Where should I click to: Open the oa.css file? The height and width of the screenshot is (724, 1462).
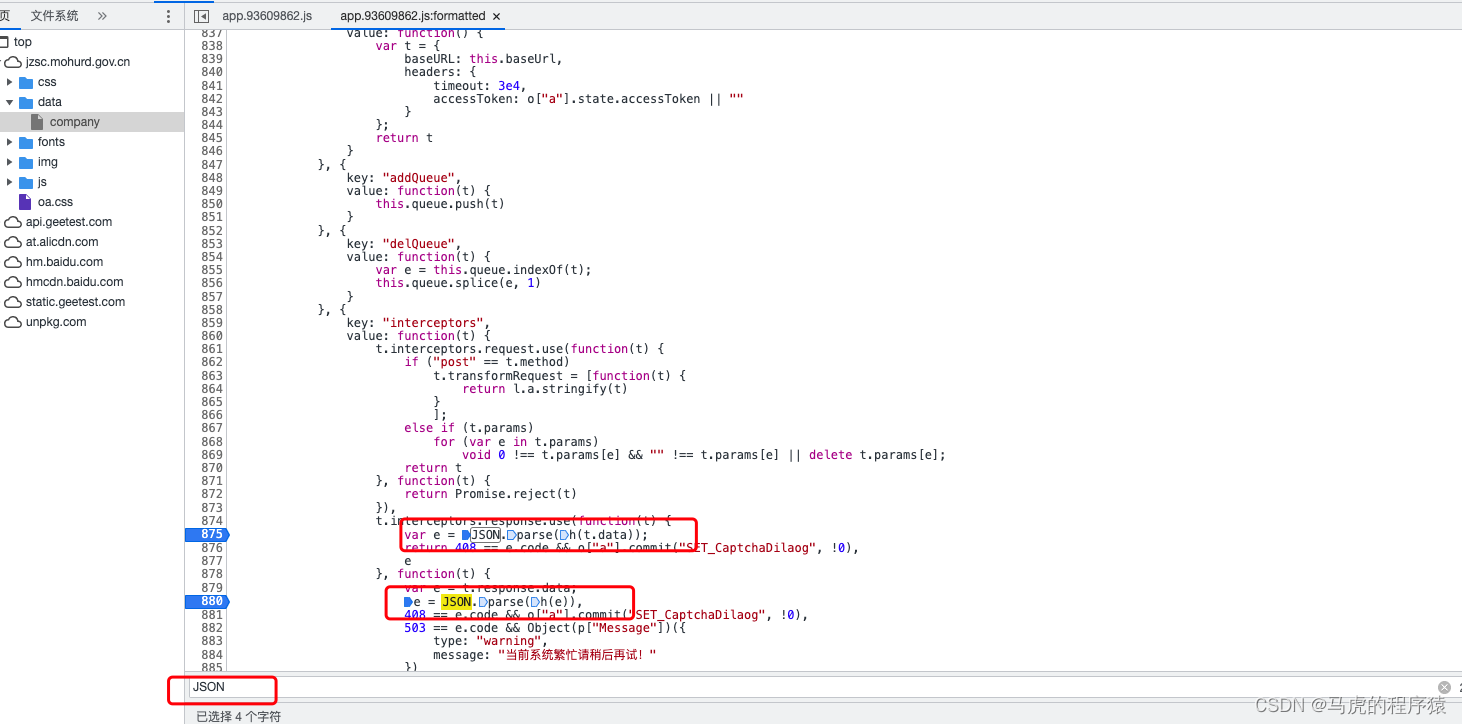click(55, 202)
